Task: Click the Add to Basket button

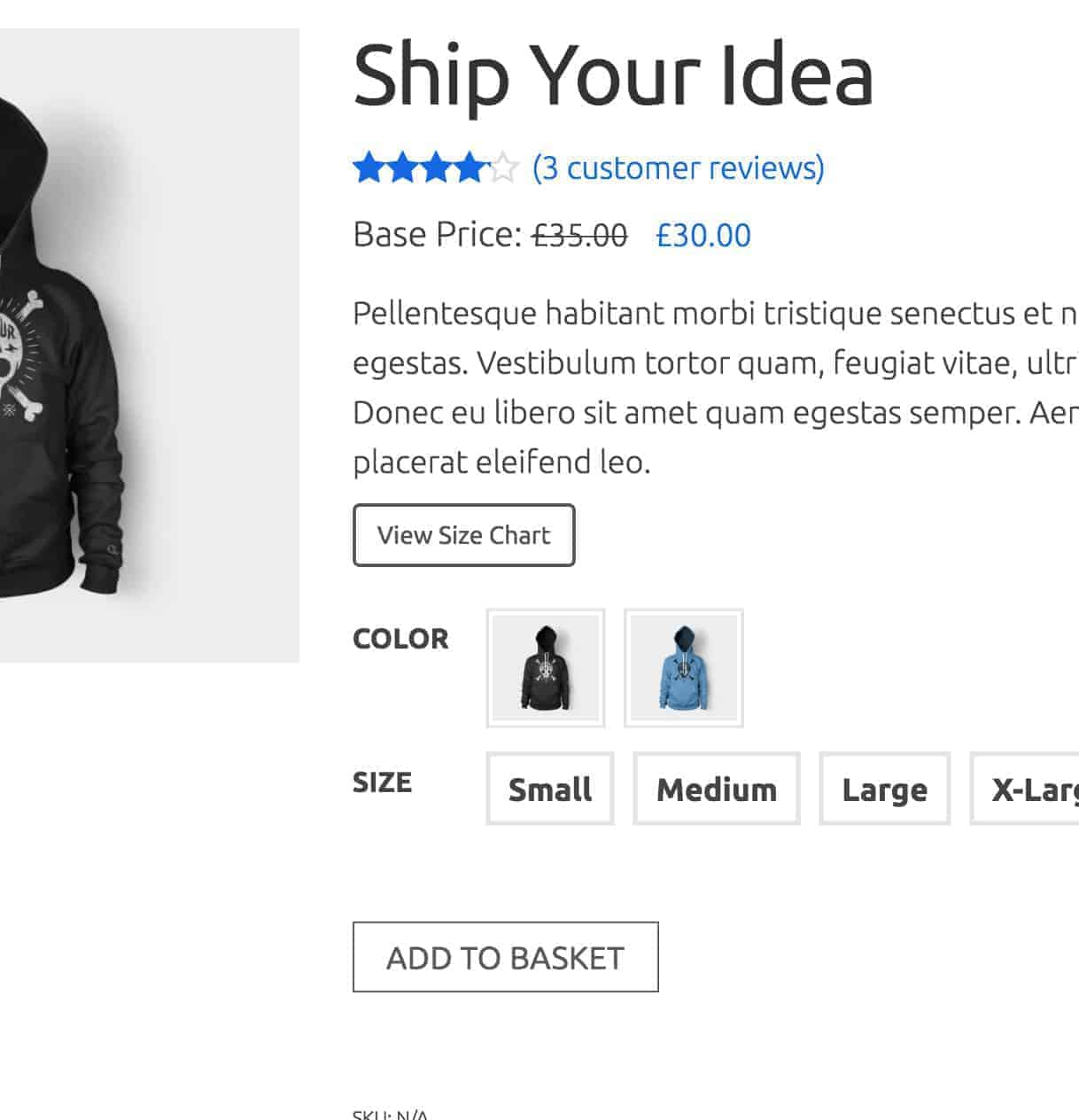Action: click(x=505, y=957)
